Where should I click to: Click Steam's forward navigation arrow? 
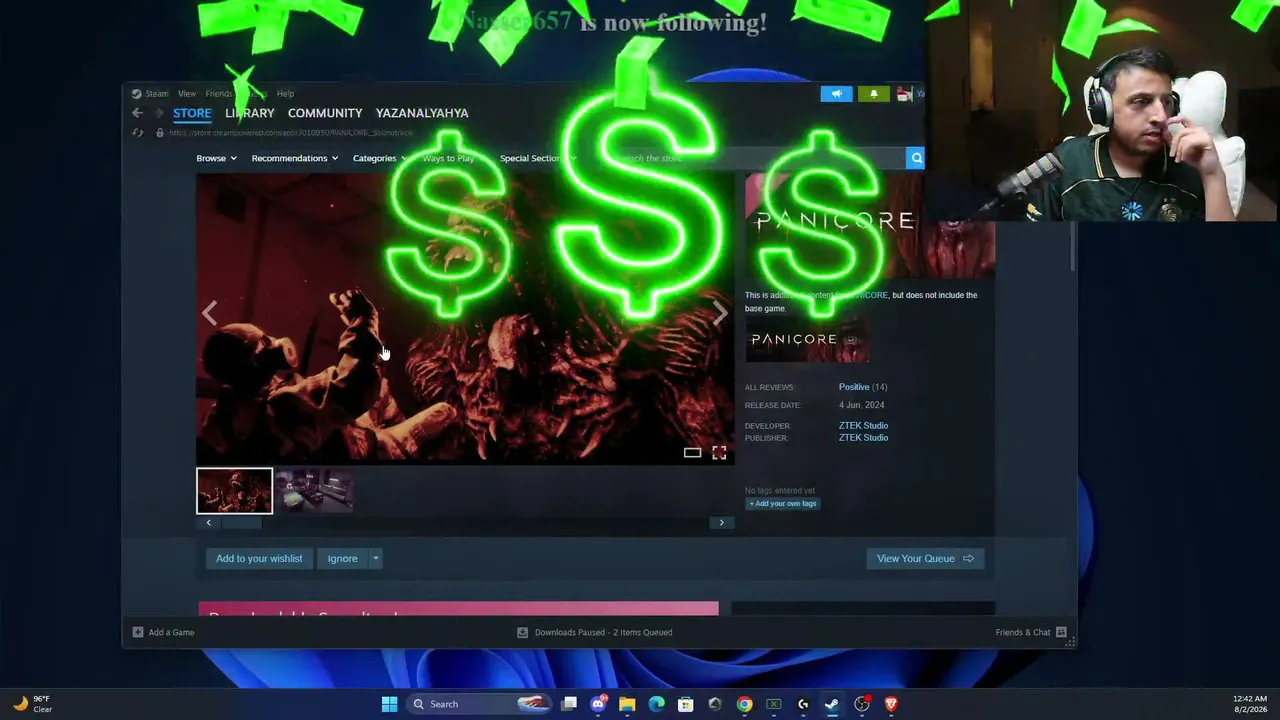click(x=158, y=113)
